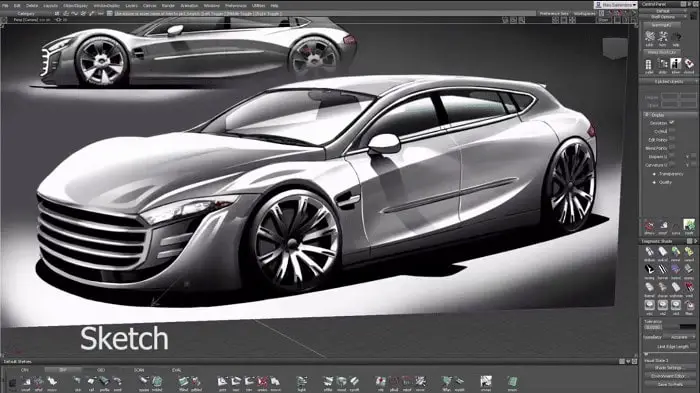Open the Tessellator Accurate dropdown
Viewport: 700px width, 393px height.
tap(679, 337)
